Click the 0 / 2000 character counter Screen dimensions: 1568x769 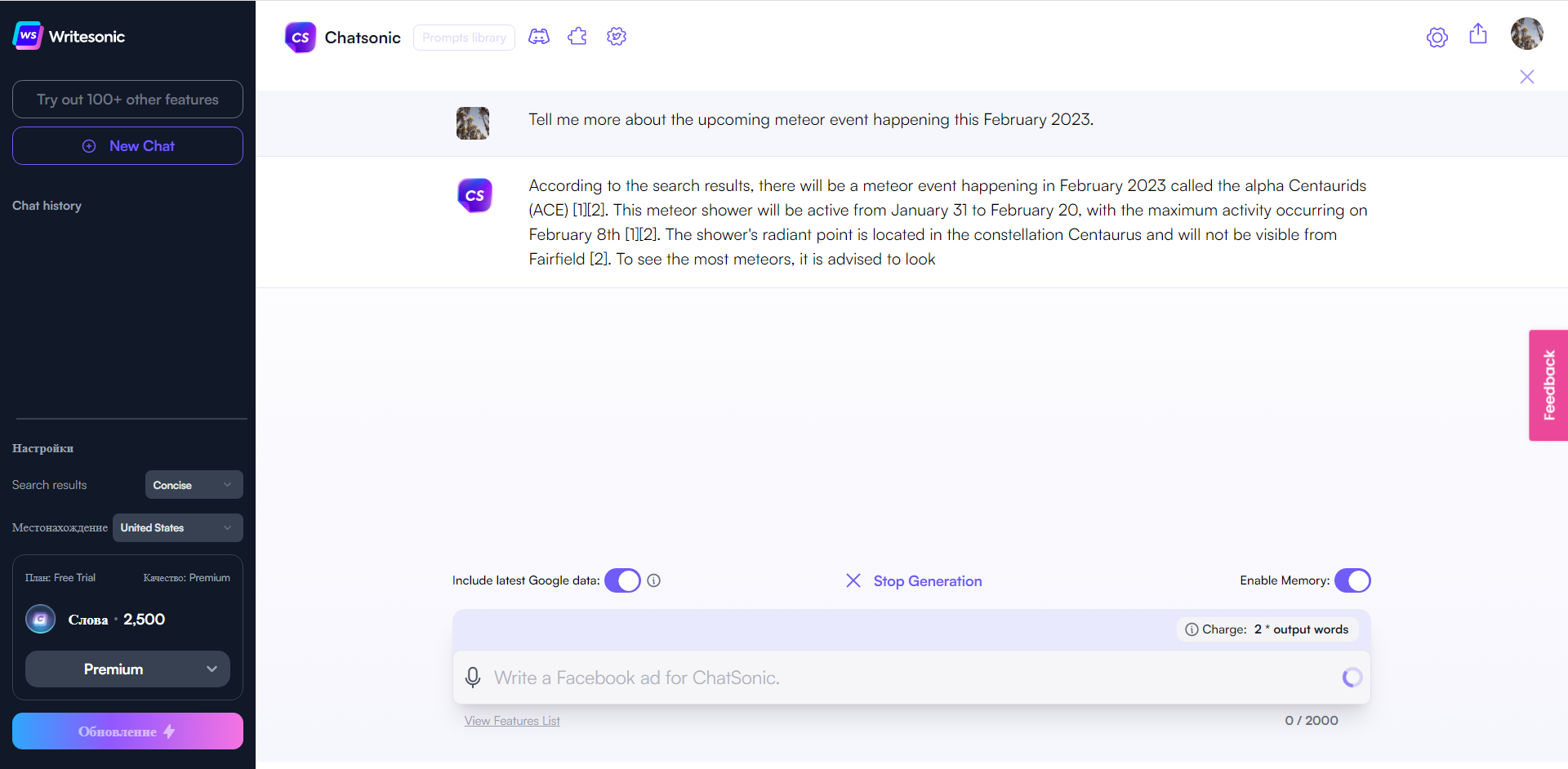click(1312, 720)
